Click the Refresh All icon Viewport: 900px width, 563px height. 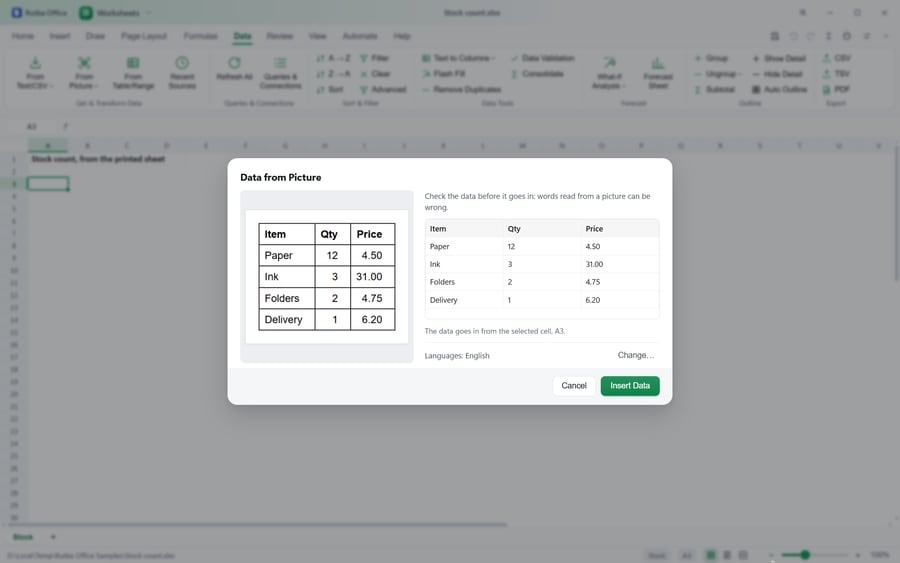[234, 69]
